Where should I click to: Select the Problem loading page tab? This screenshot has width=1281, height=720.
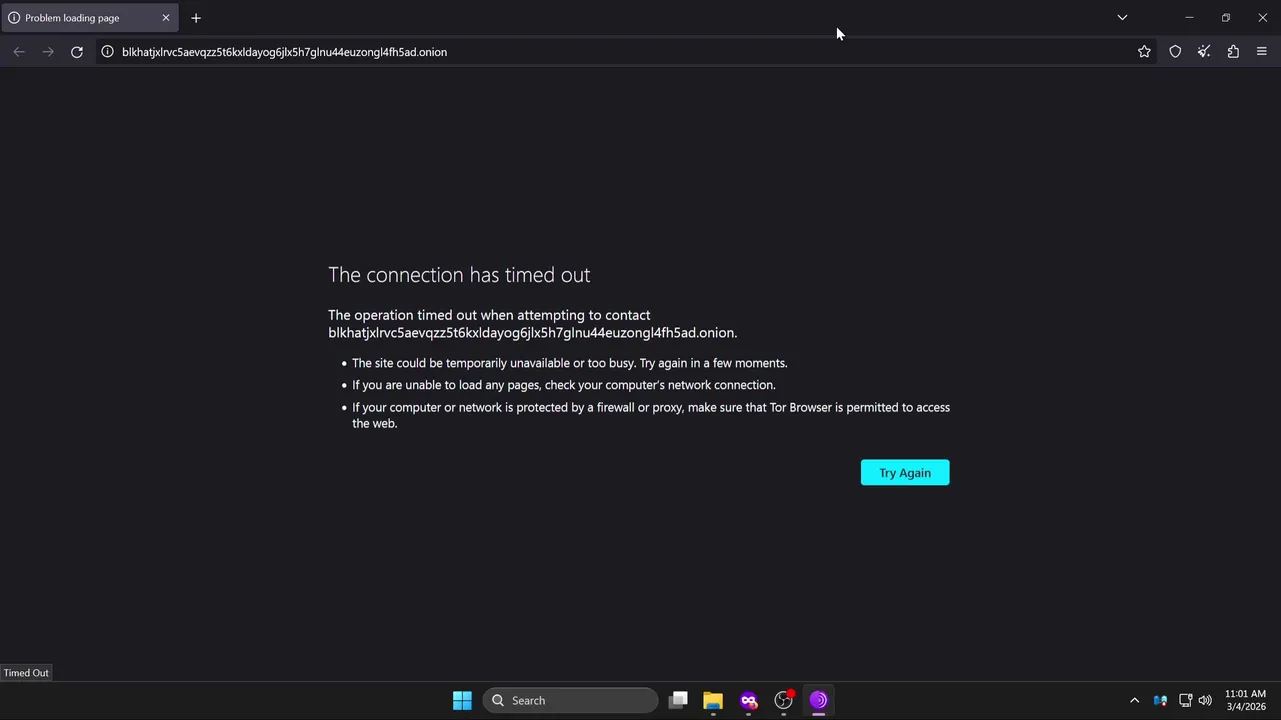[89, 18]
